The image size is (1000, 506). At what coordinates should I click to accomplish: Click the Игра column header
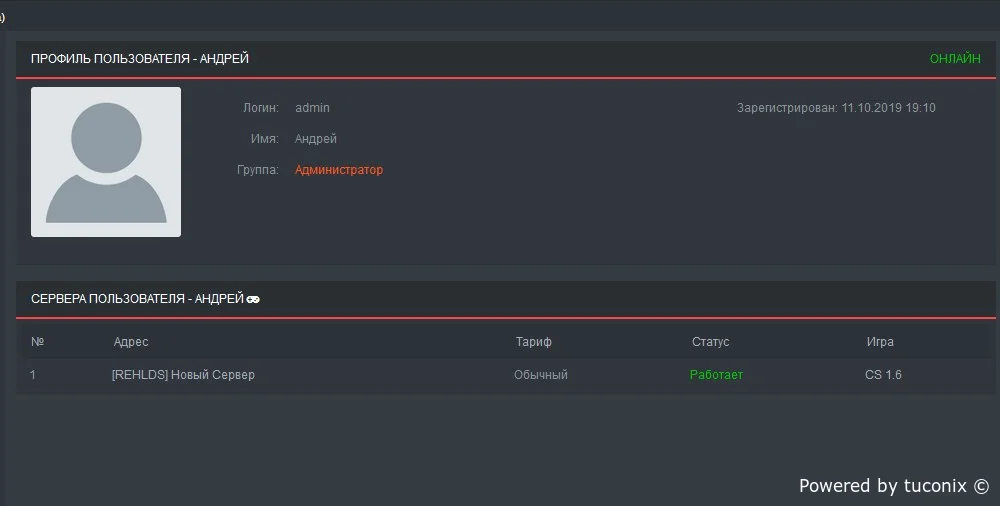tap(880, 342)
